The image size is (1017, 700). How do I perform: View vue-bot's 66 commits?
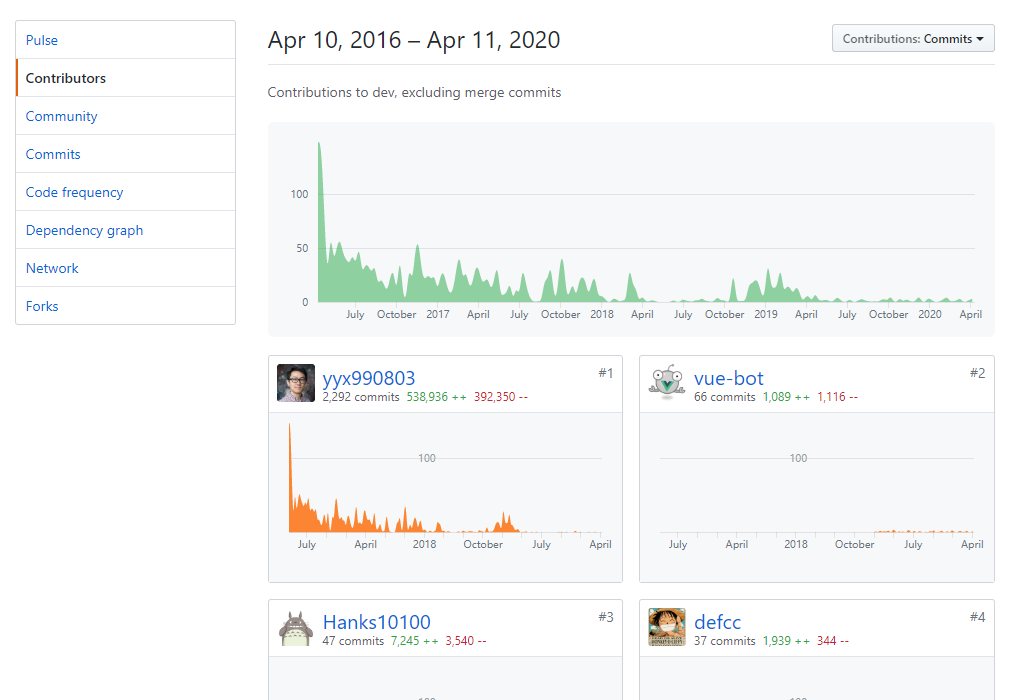pos(725,397)
